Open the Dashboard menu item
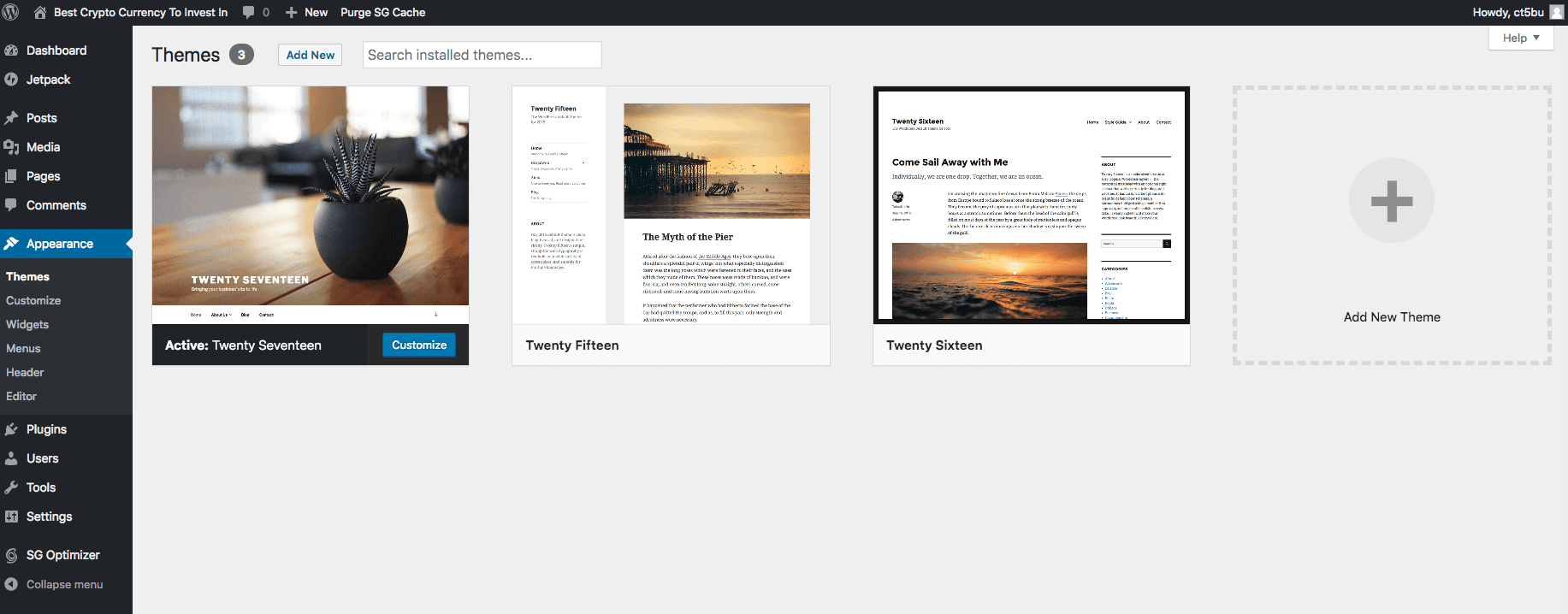Screen dimensions: 1568x614 coord(56,50)
